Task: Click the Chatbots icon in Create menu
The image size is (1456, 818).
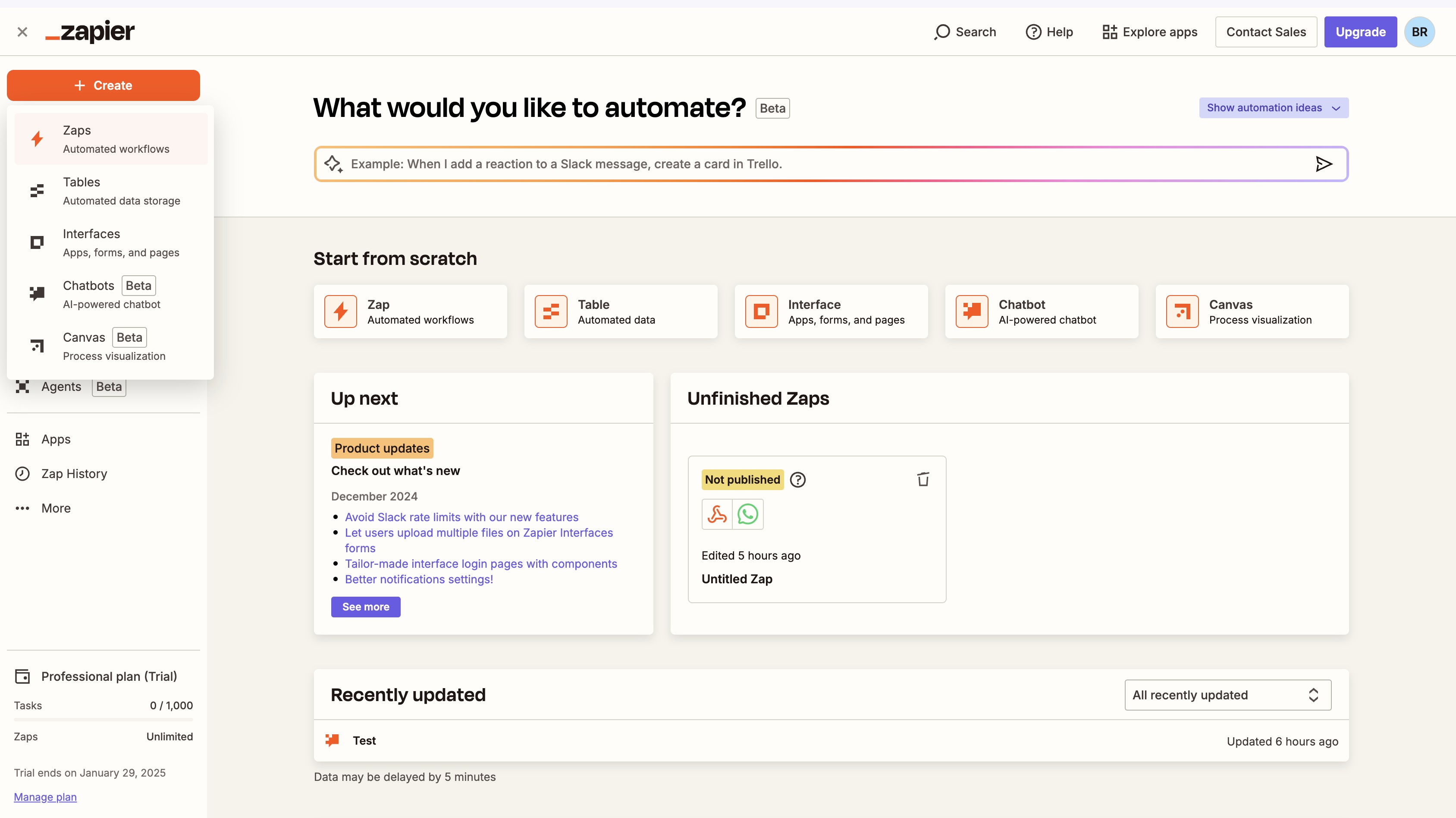Action: coord(37,294)
